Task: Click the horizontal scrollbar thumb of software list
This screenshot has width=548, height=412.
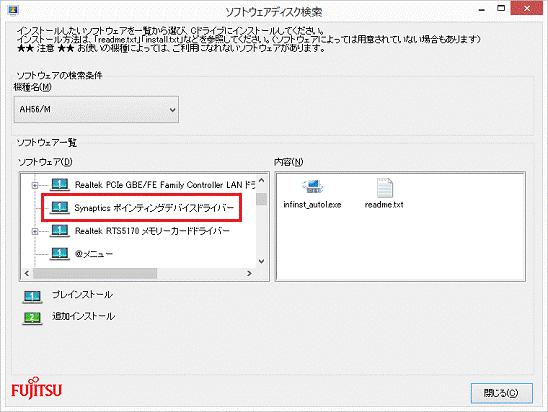Action: coord(95,273)
